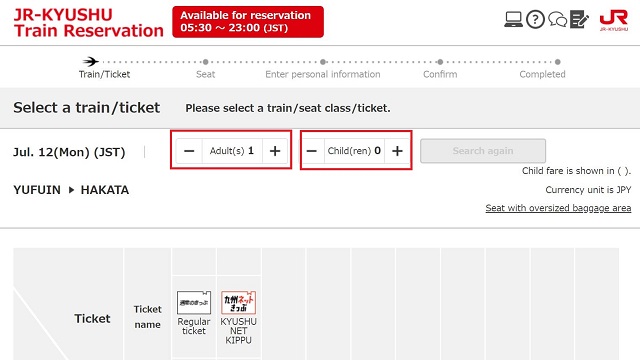Click the laptop computer icon in header
This screenshot has width=640, height=360.
513,19
